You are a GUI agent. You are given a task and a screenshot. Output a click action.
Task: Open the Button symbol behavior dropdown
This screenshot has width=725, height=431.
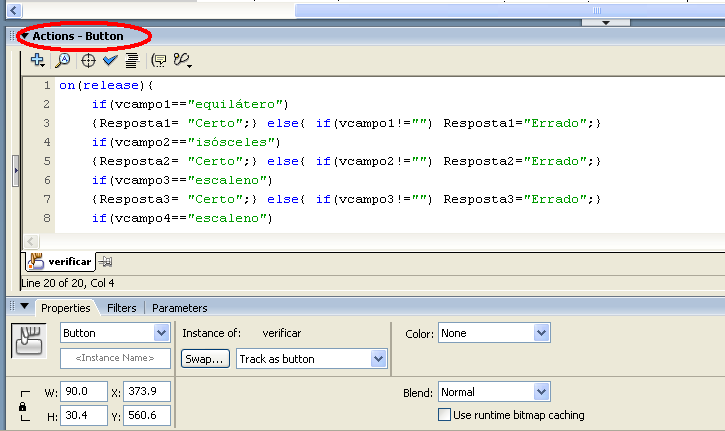tap(161, 333)
